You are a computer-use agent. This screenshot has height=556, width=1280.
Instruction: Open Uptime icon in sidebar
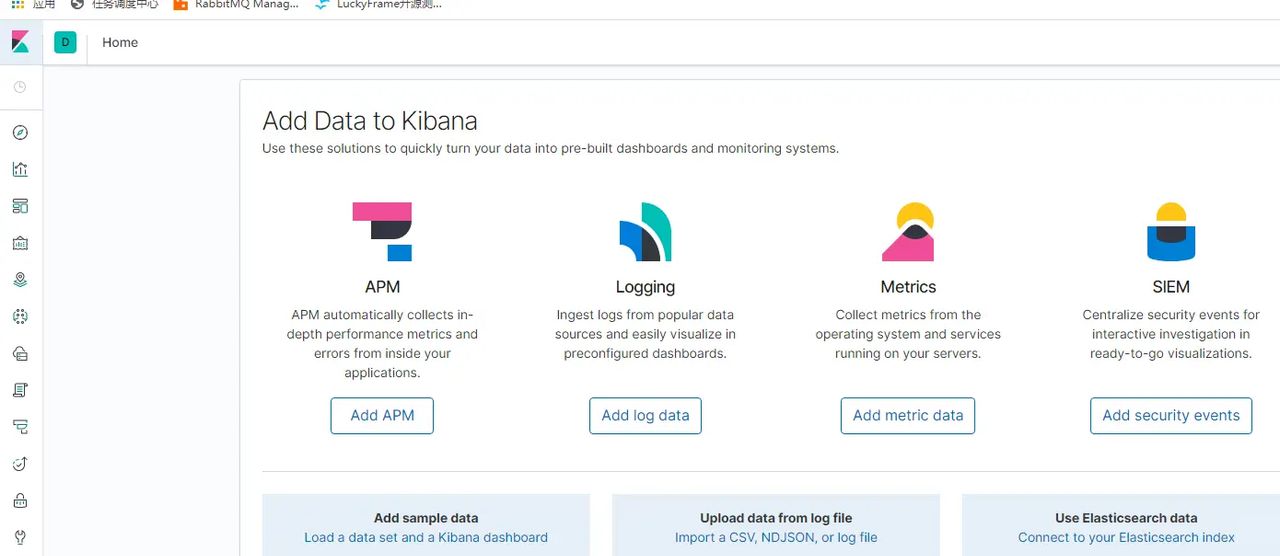tap(20, 464)
